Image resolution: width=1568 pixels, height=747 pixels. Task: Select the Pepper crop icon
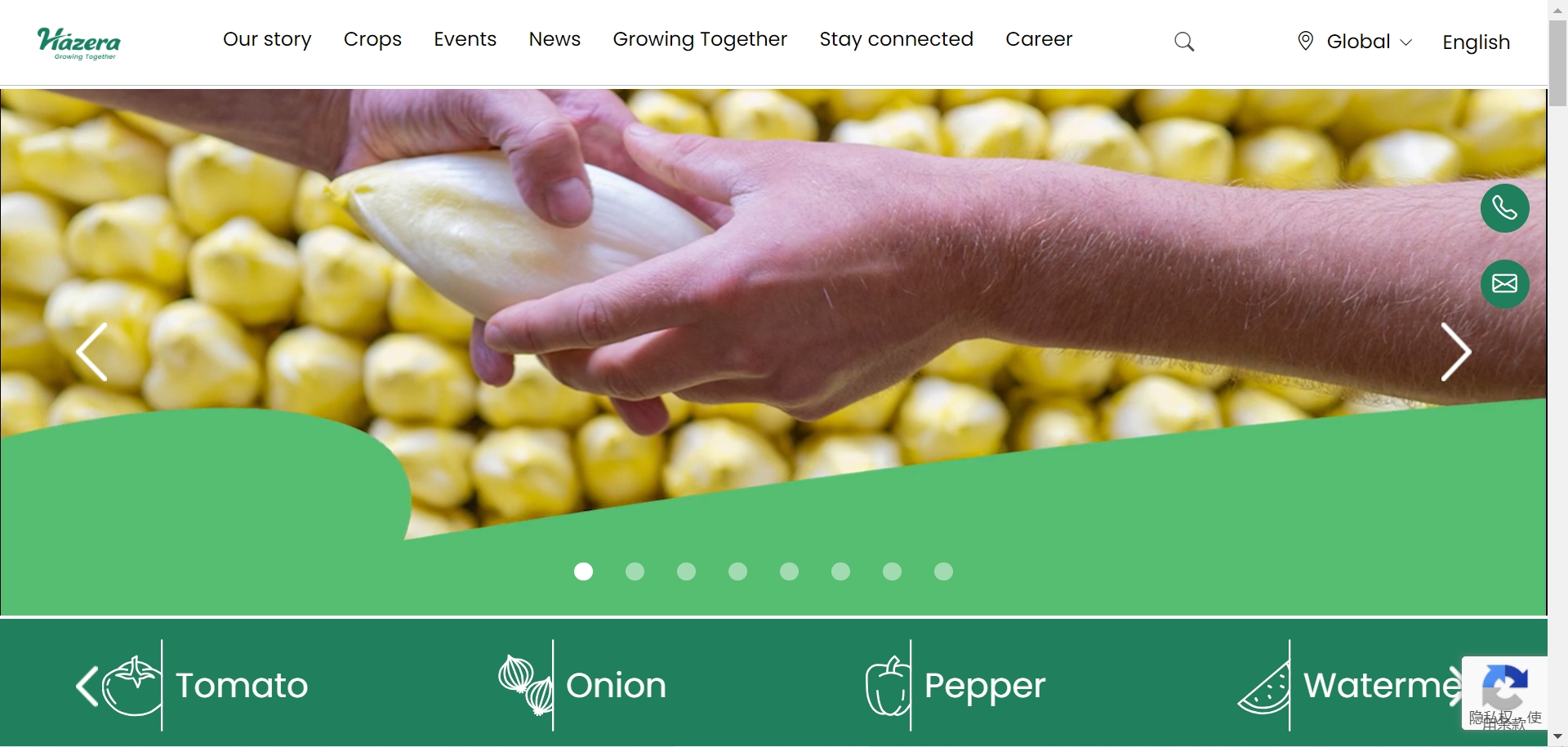click(888, 686)
